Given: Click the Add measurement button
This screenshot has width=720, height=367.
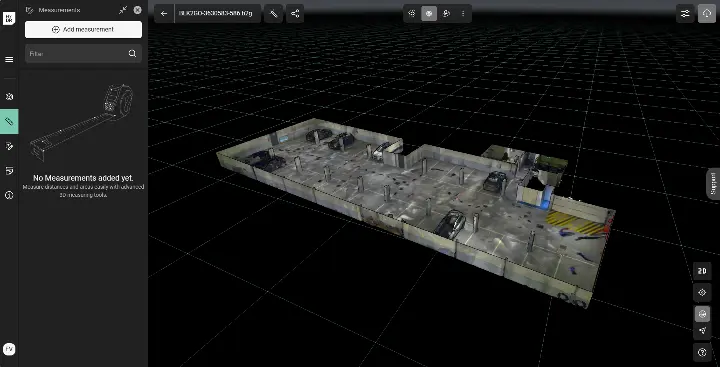Looking at the screenshot, I should (x=83, y=29).
